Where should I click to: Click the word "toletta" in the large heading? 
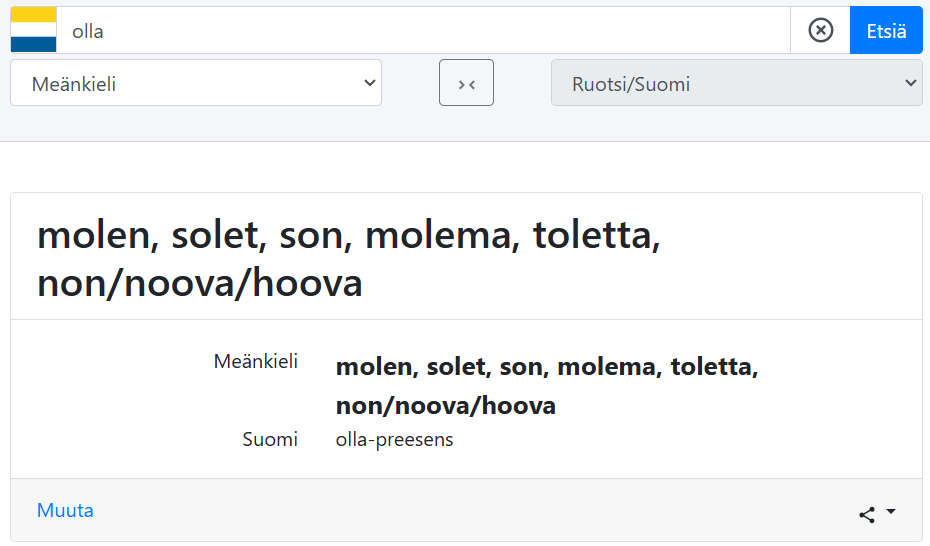[596, 237]
